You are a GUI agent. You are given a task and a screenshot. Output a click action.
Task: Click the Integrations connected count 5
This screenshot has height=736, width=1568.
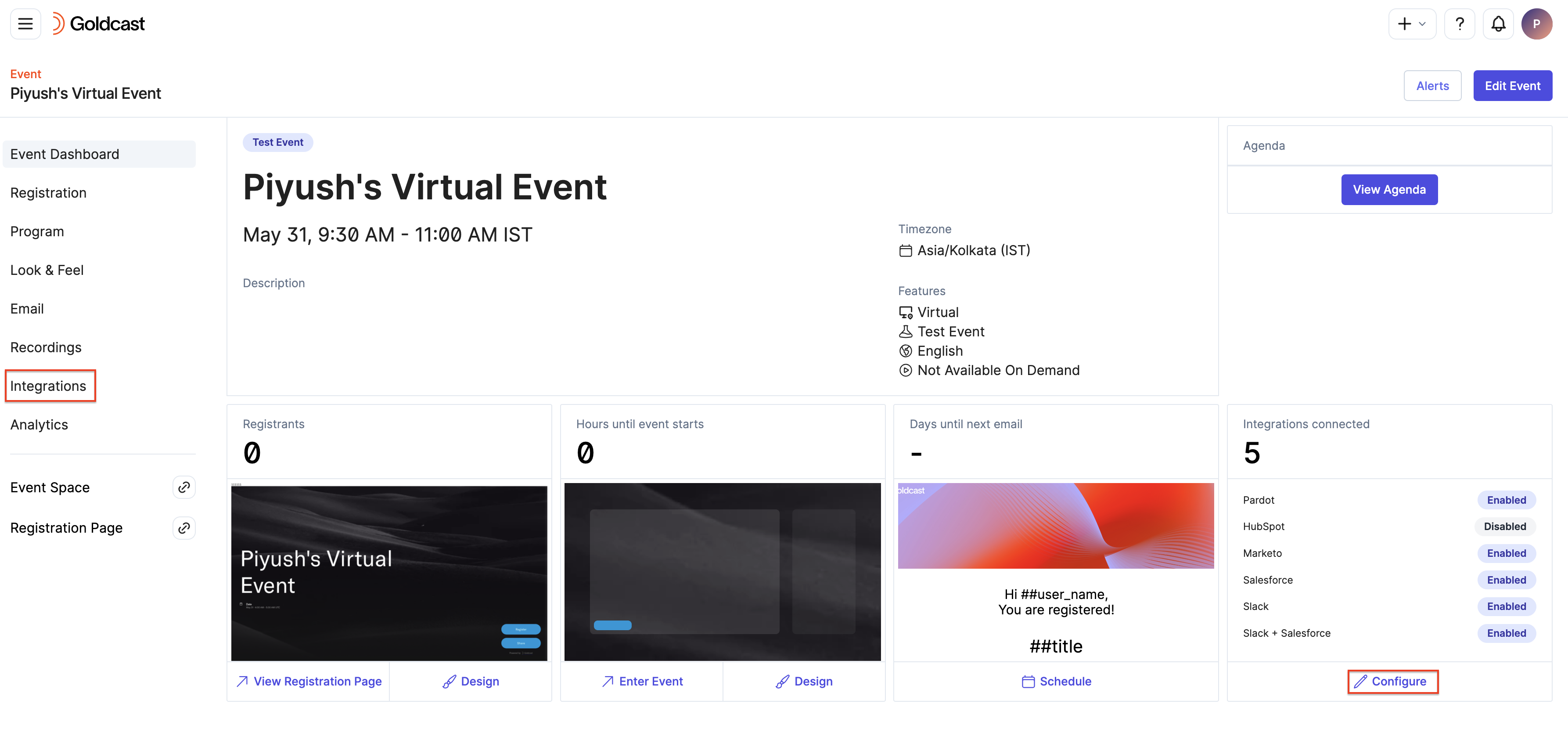pyautogui.click(x=1252, y=453)
